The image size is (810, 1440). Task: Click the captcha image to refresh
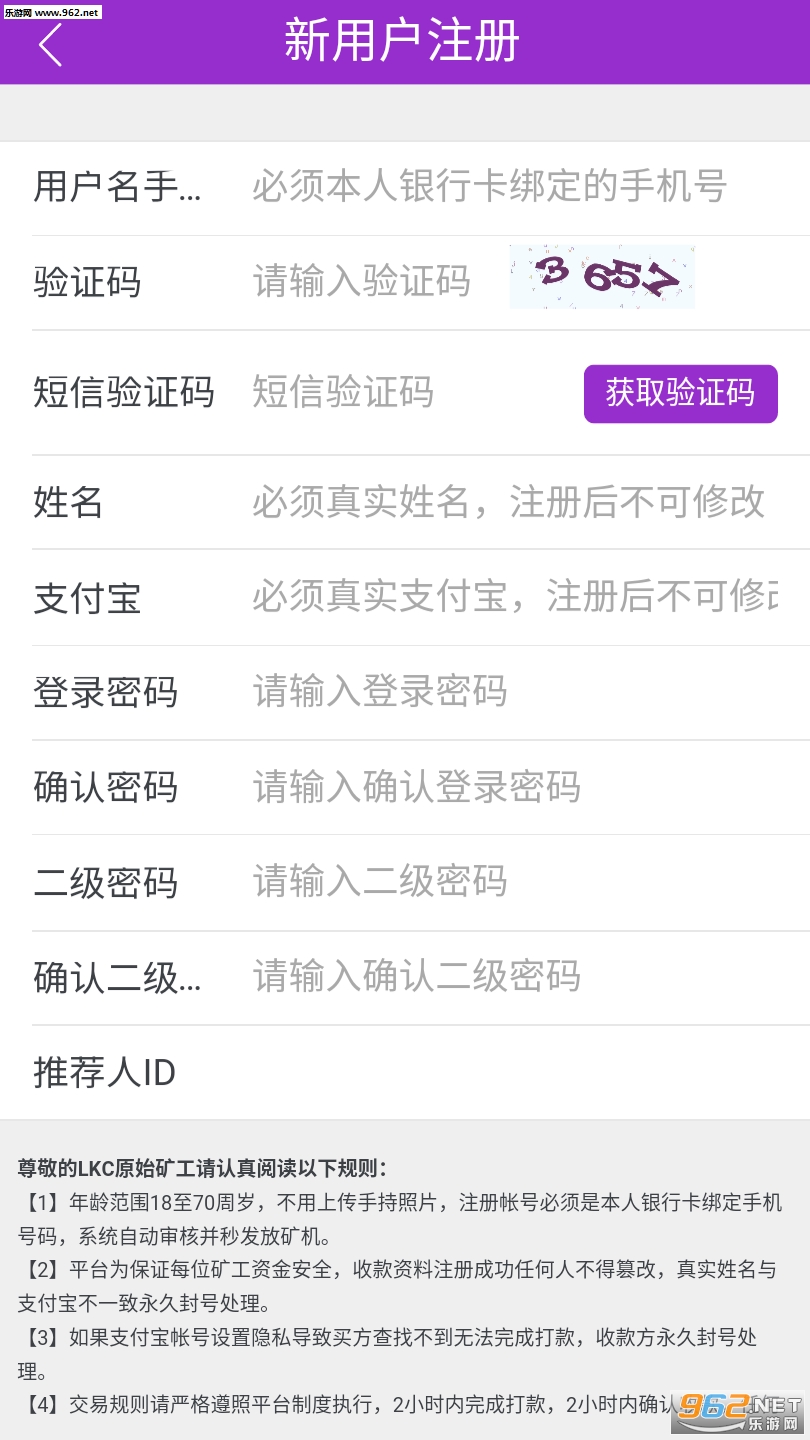tap(601, 277)
